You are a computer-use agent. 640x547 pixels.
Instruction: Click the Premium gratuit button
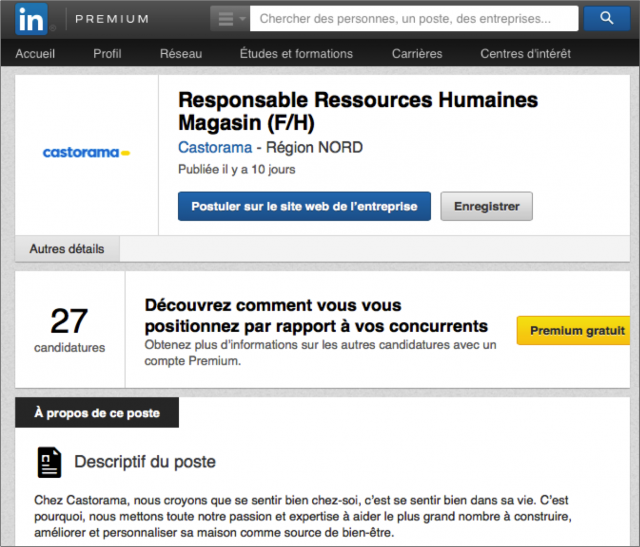[x=576, y=331]
